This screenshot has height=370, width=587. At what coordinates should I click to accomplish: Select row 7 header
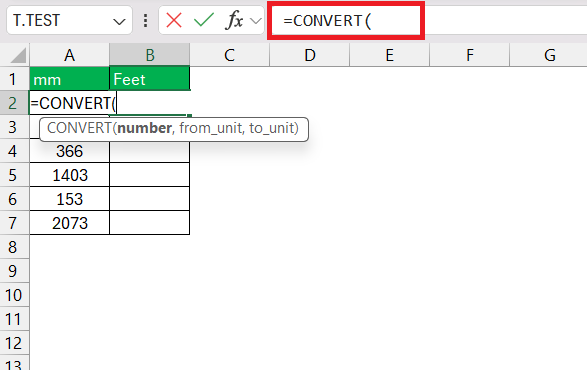click(14, 223)
